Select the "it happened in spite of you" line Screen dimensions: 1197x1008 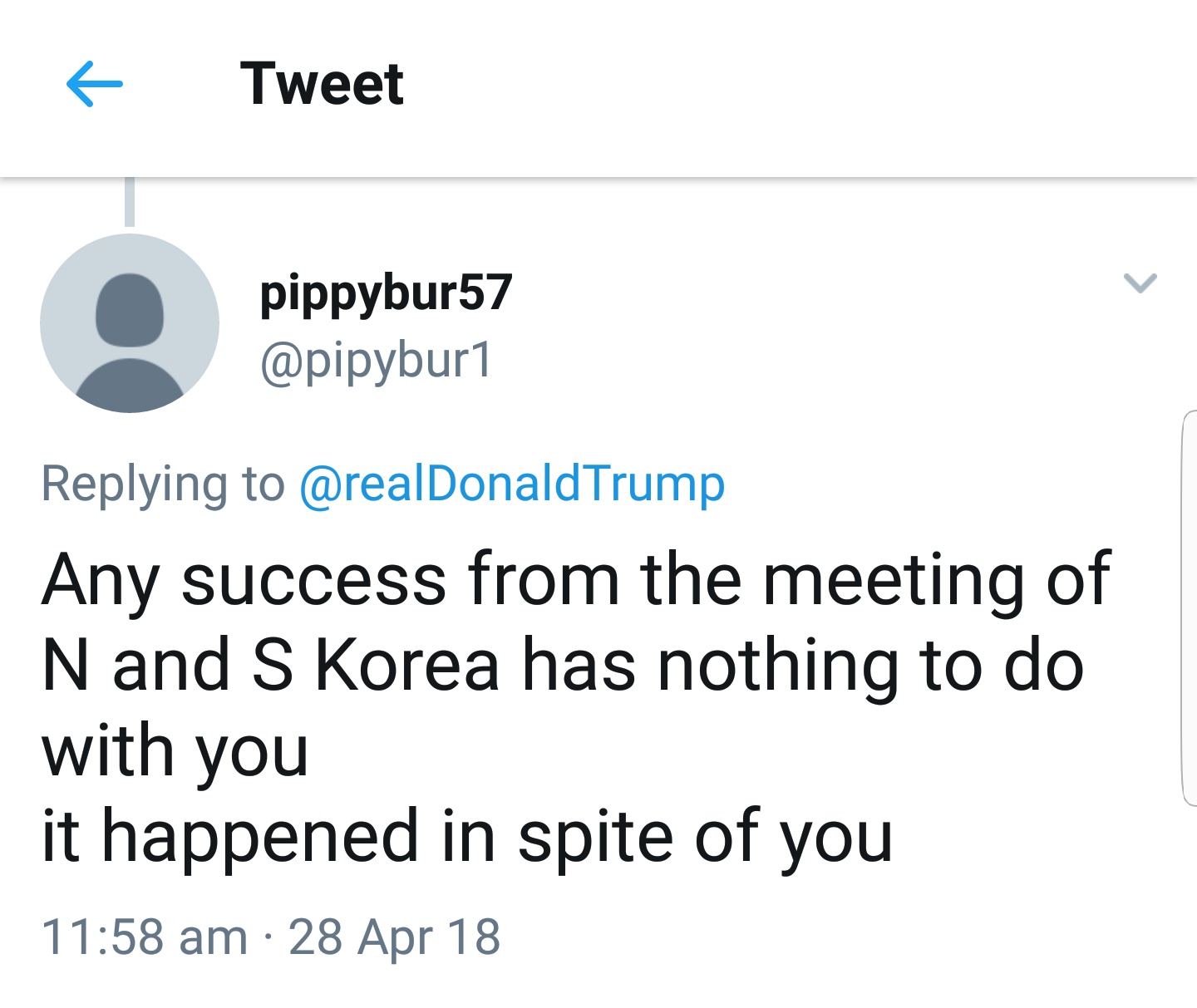[x=467, y=837]
